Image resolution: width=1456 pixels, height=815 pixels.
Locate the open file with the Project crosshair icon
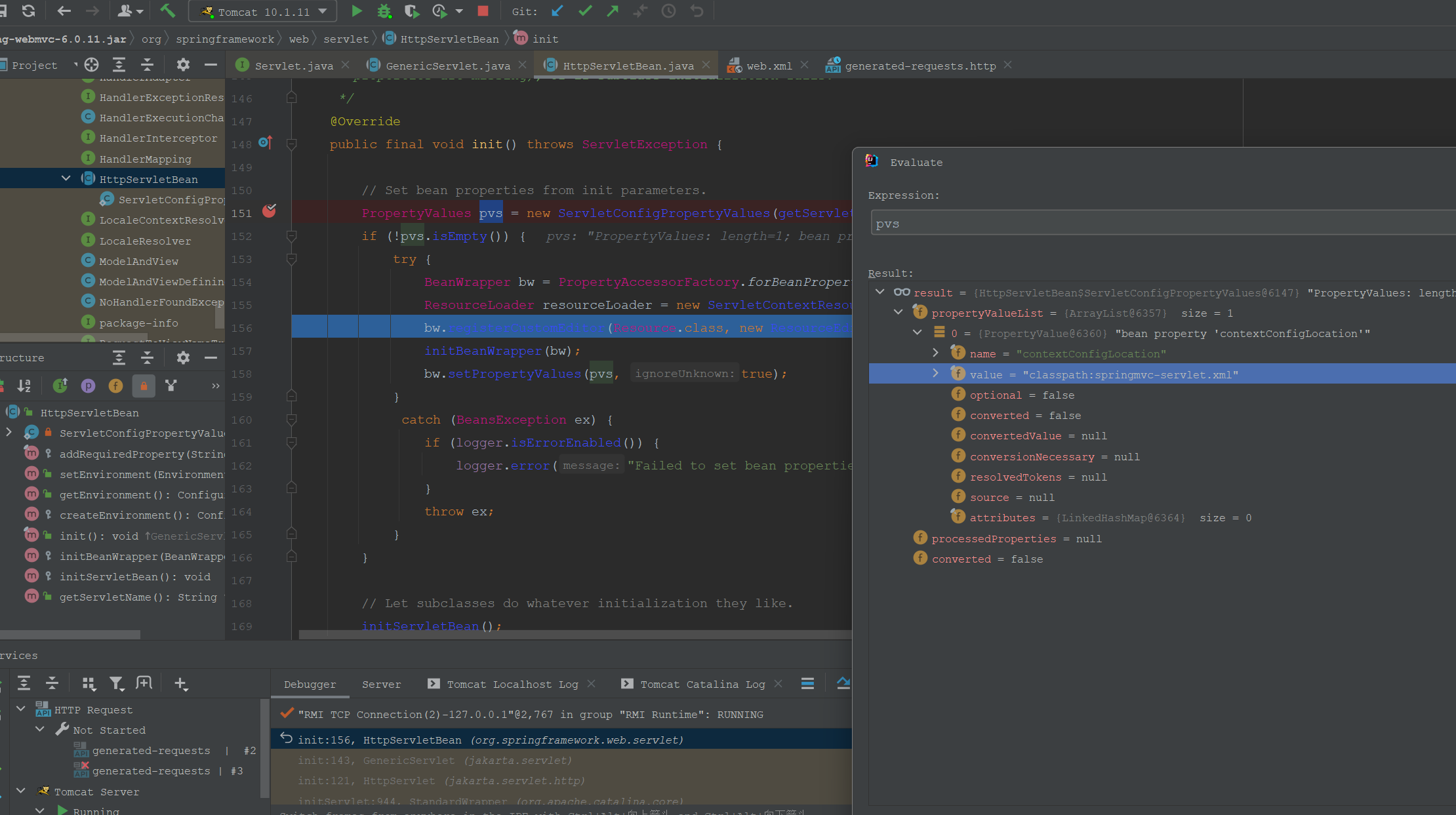coord(92,65)
